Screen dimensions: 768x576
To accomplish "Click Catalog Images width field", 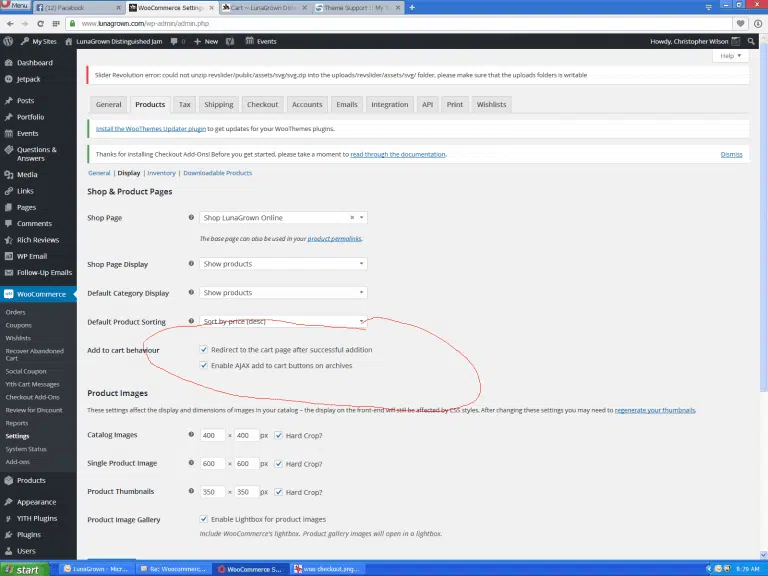I will (x=213, y=435).
